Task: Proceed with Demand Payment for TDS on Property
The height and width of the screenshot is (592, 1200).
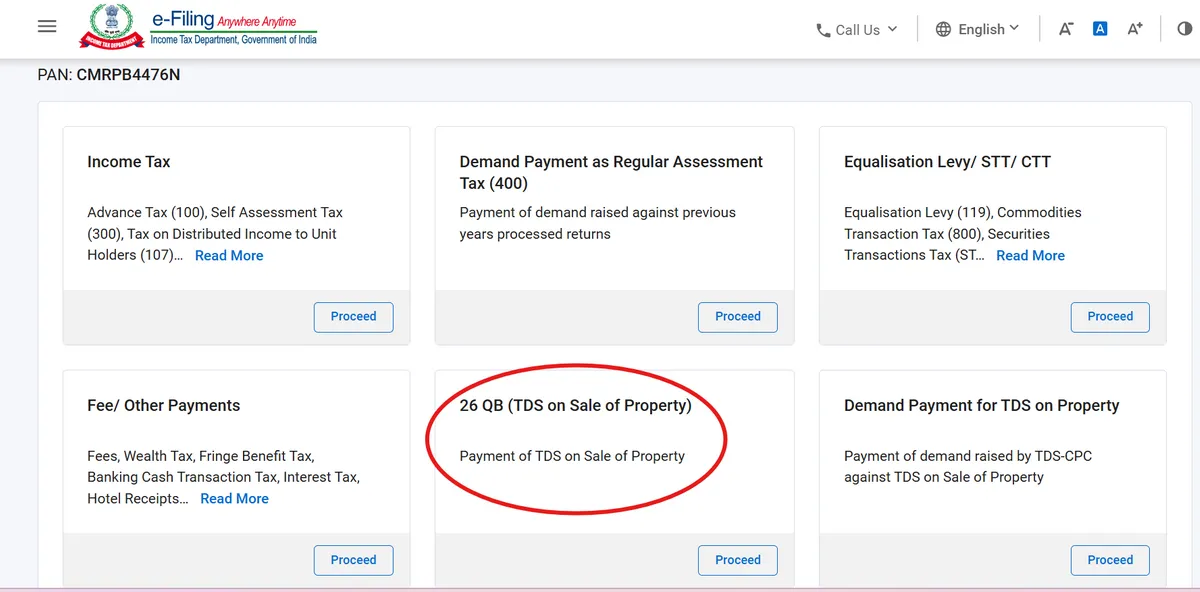Action: click(1110, 560)
